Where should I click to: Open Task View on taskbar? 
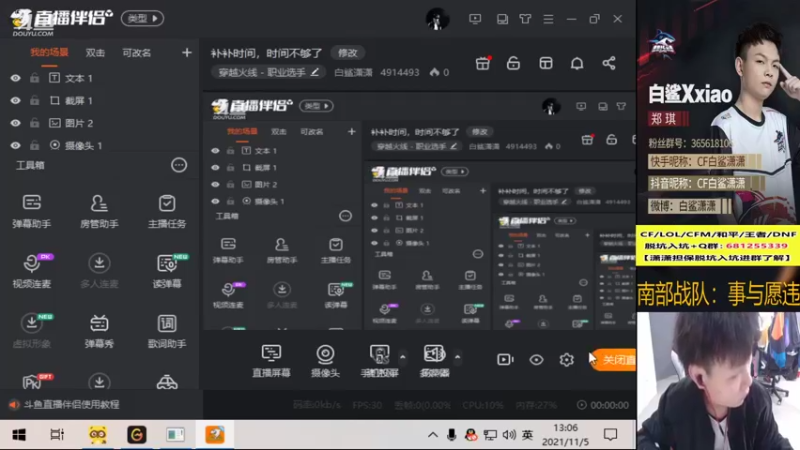click(57, 435)
